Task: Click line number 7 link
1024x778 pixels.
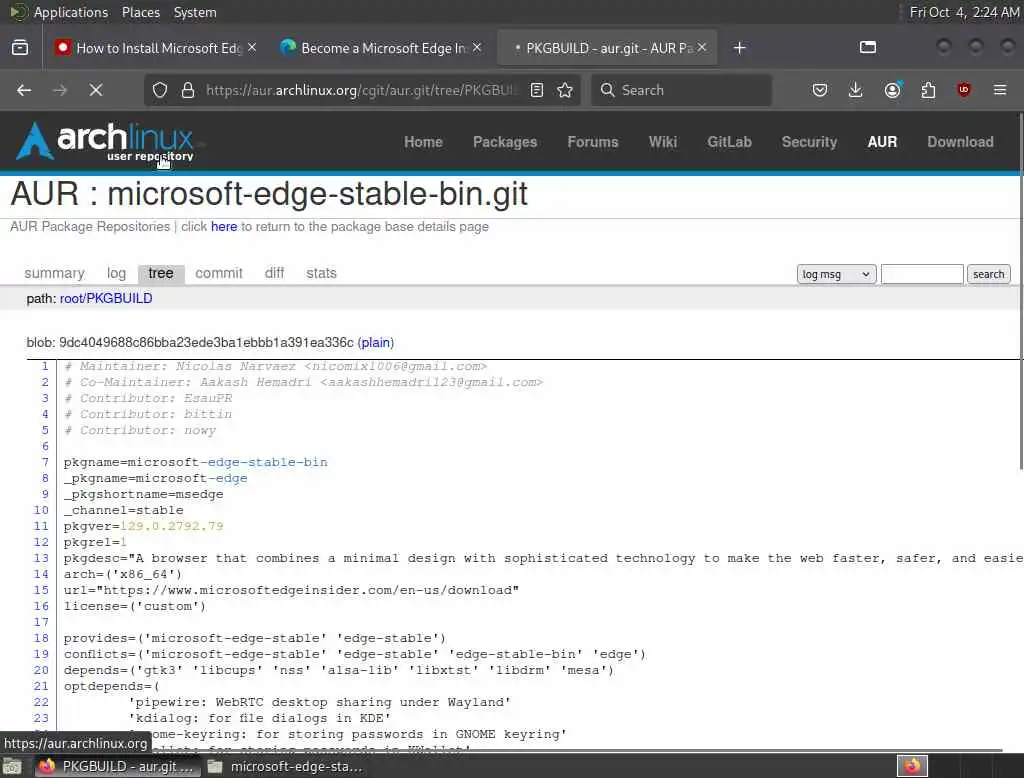Action: pyautogui.click(x=45, y=462)
